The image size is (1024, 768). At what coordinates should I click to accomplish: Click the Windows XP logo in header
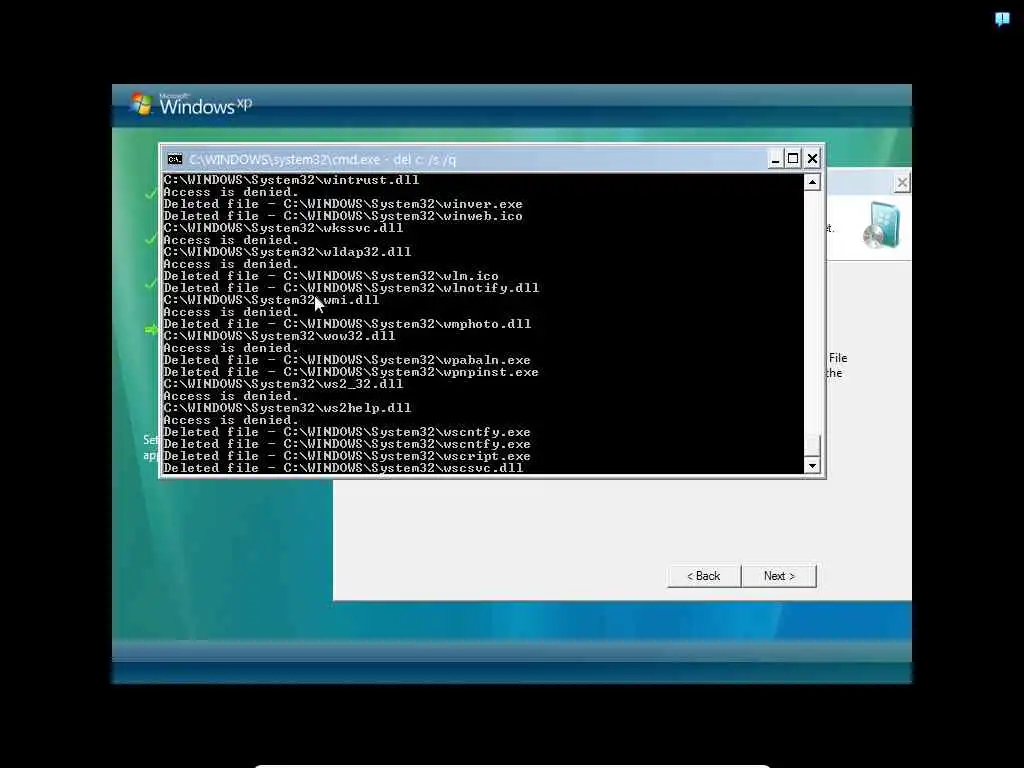click(191, 104)
